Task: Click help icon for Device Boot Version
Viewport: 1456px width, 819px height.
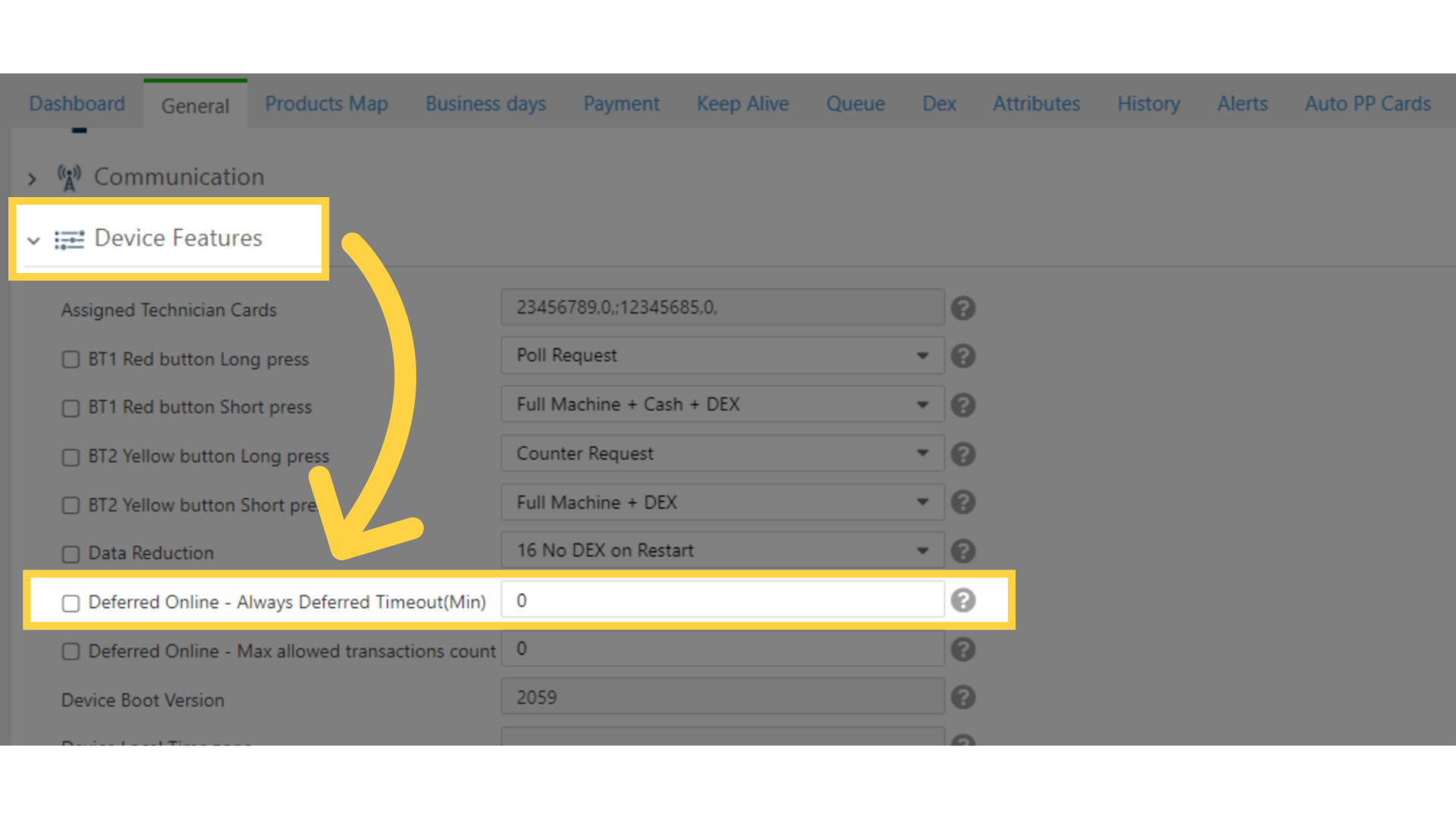Action: 963,697
